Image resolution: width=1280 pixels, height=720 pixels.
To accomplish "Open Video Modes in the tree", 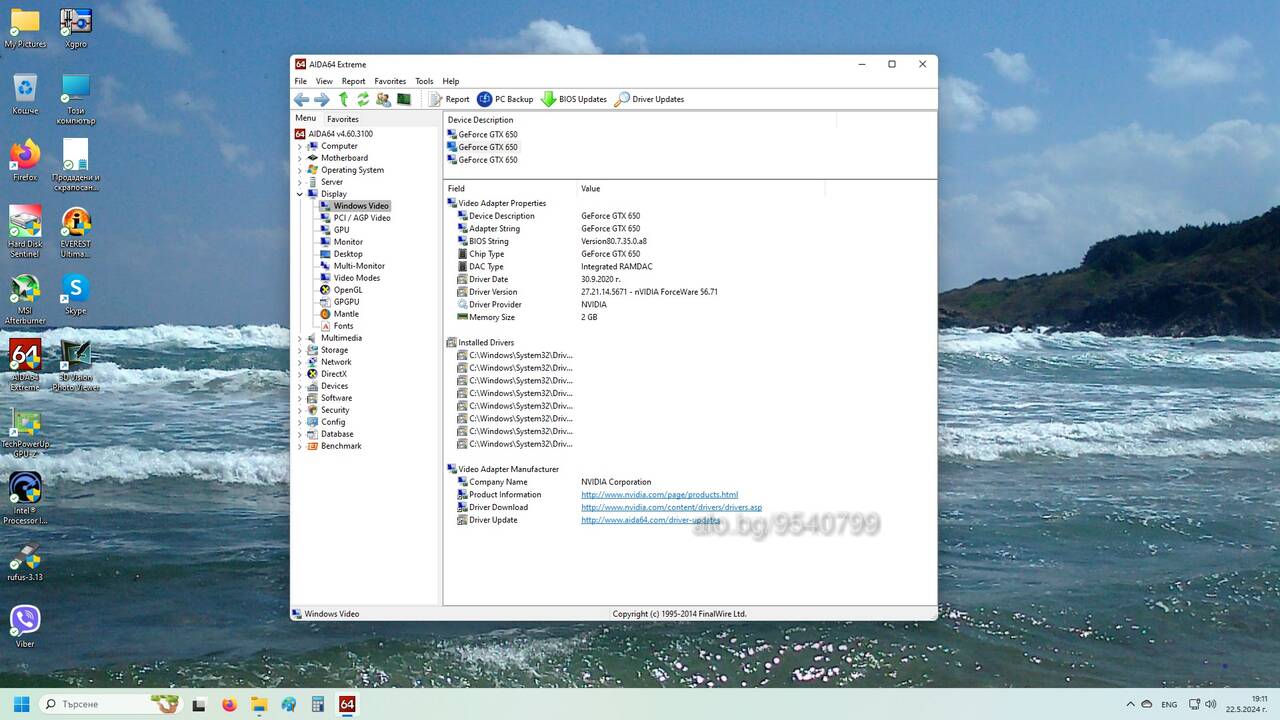I will pyautogui.click(x=357, y=278).
